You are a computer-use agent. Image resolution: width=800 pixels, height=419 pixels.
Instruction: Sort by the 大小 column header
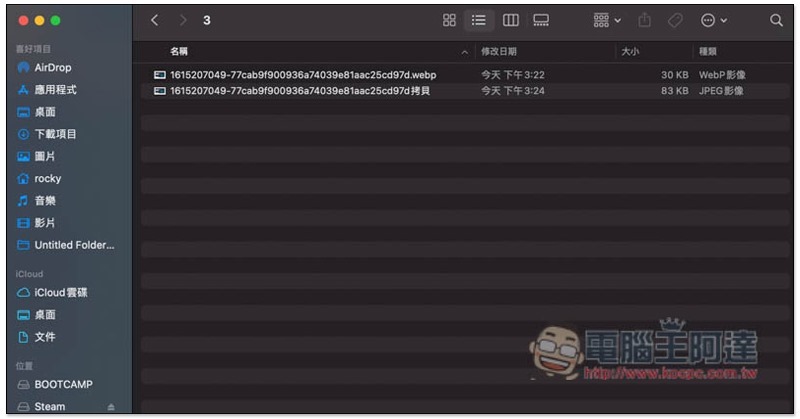tap(630, 52)
